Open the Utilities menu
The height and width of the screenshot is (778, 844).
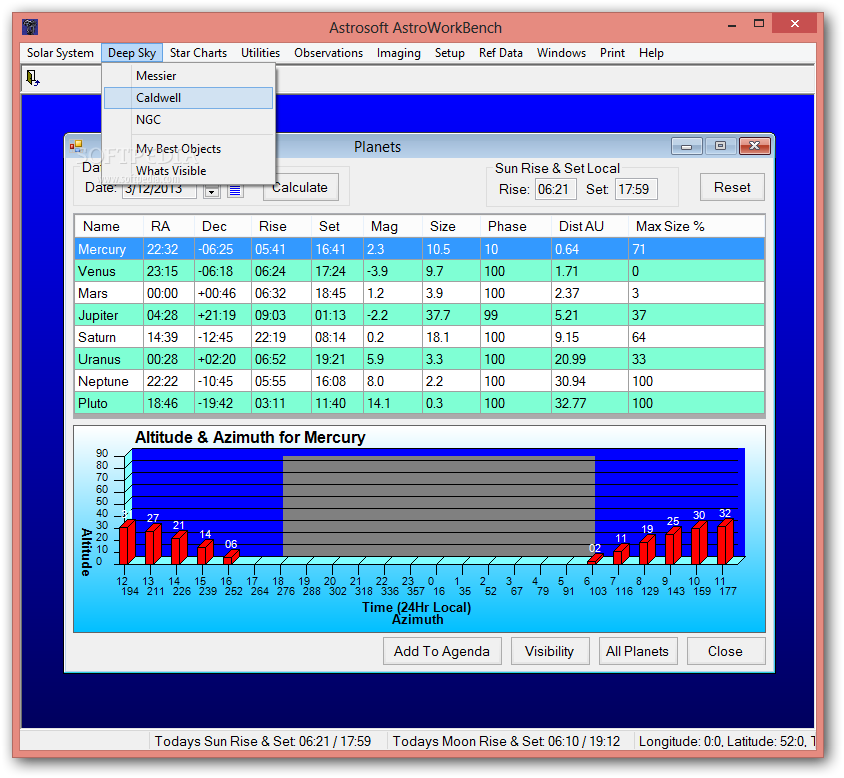click(x=261, y=53)
